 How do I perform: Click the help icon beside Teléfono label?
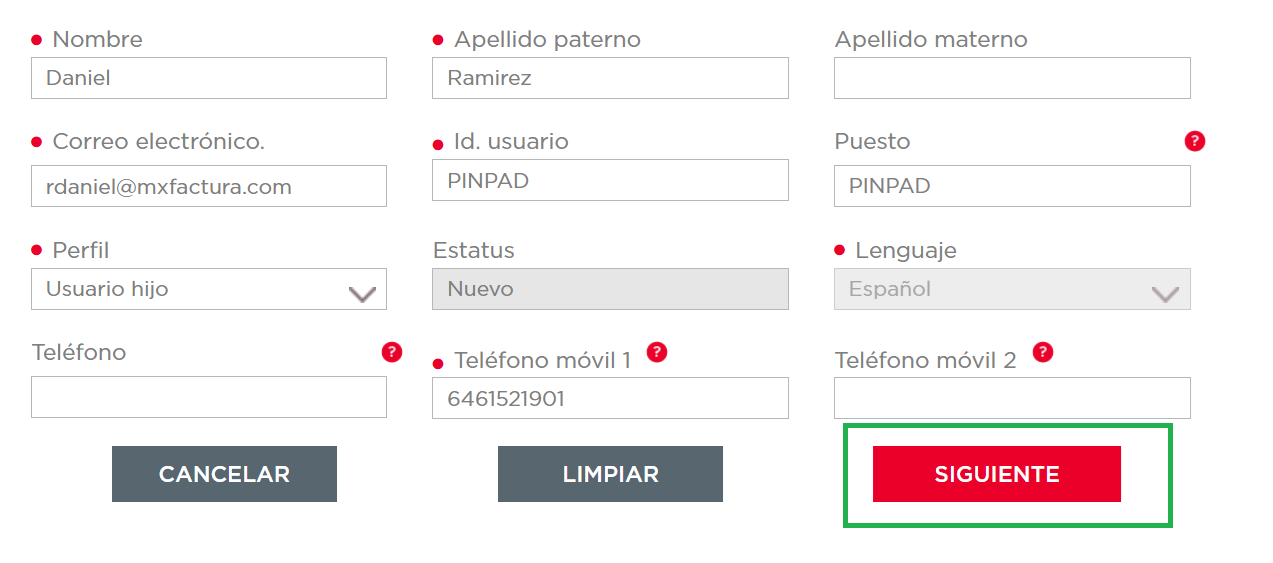392,352
